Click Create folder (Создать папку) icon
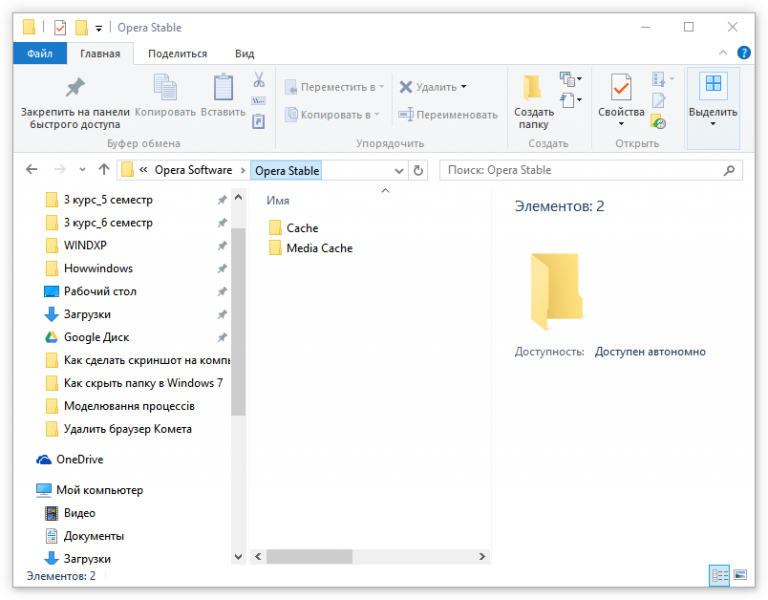Image resolution: width=768 pixels, height=600 pixels. (x=532, y=88)
